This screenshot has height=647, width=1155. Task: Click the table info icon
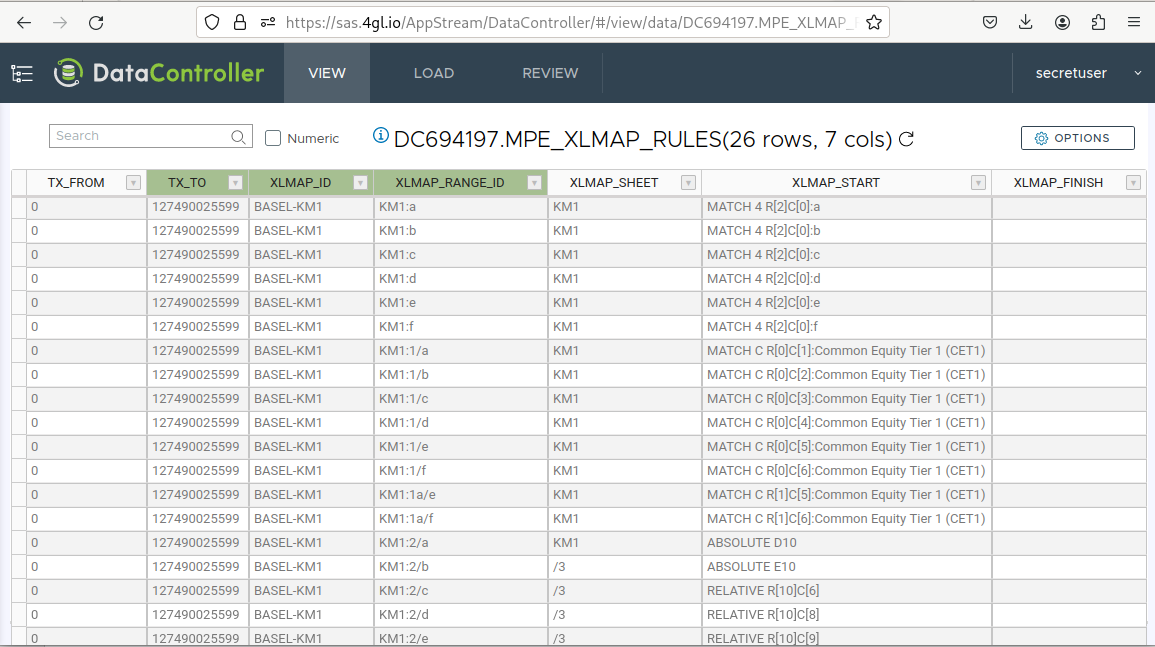pos(380,136)
